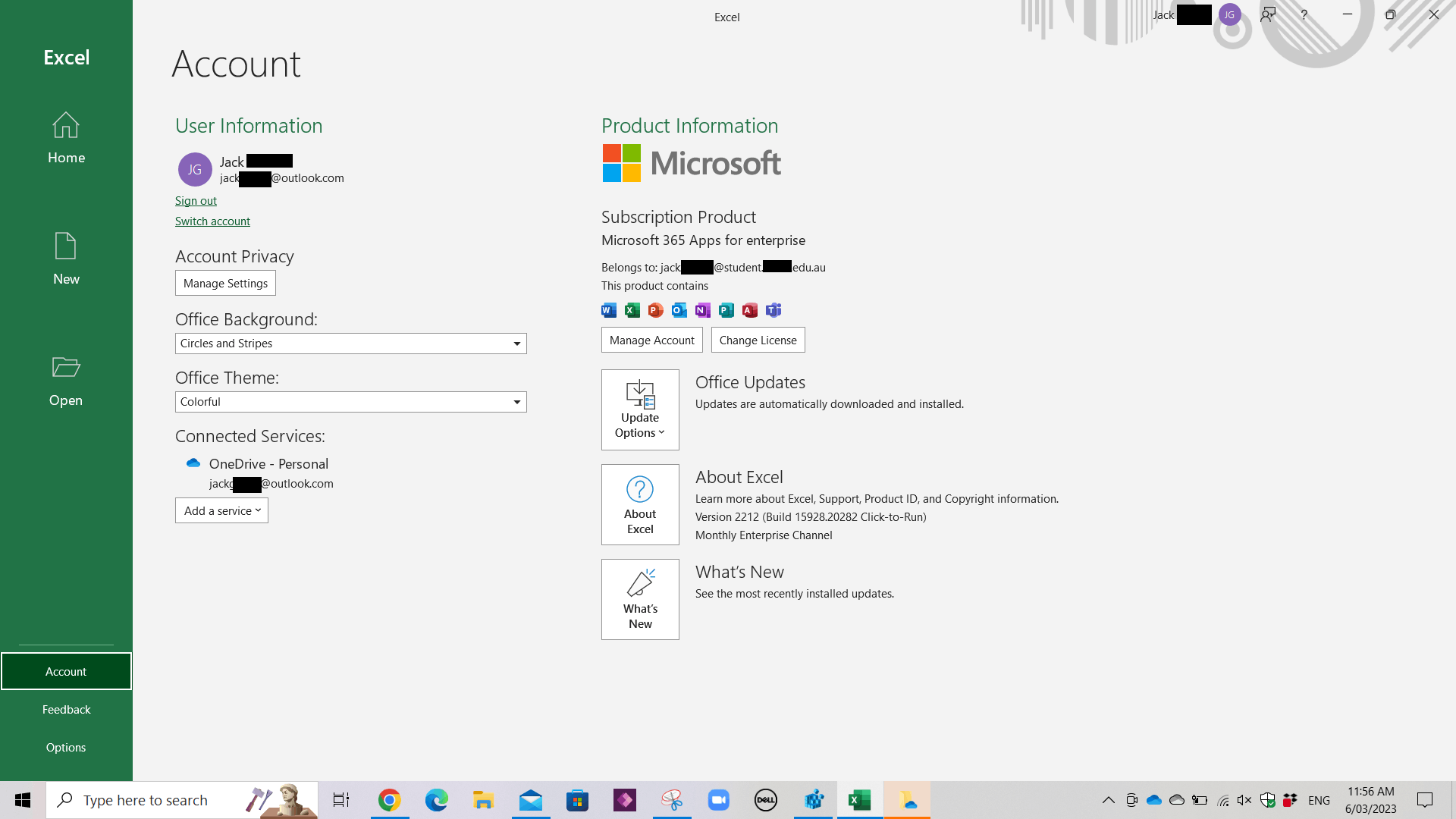Click the PowerPoint product icon
1456x819 pixels.
tap(656, 309)
